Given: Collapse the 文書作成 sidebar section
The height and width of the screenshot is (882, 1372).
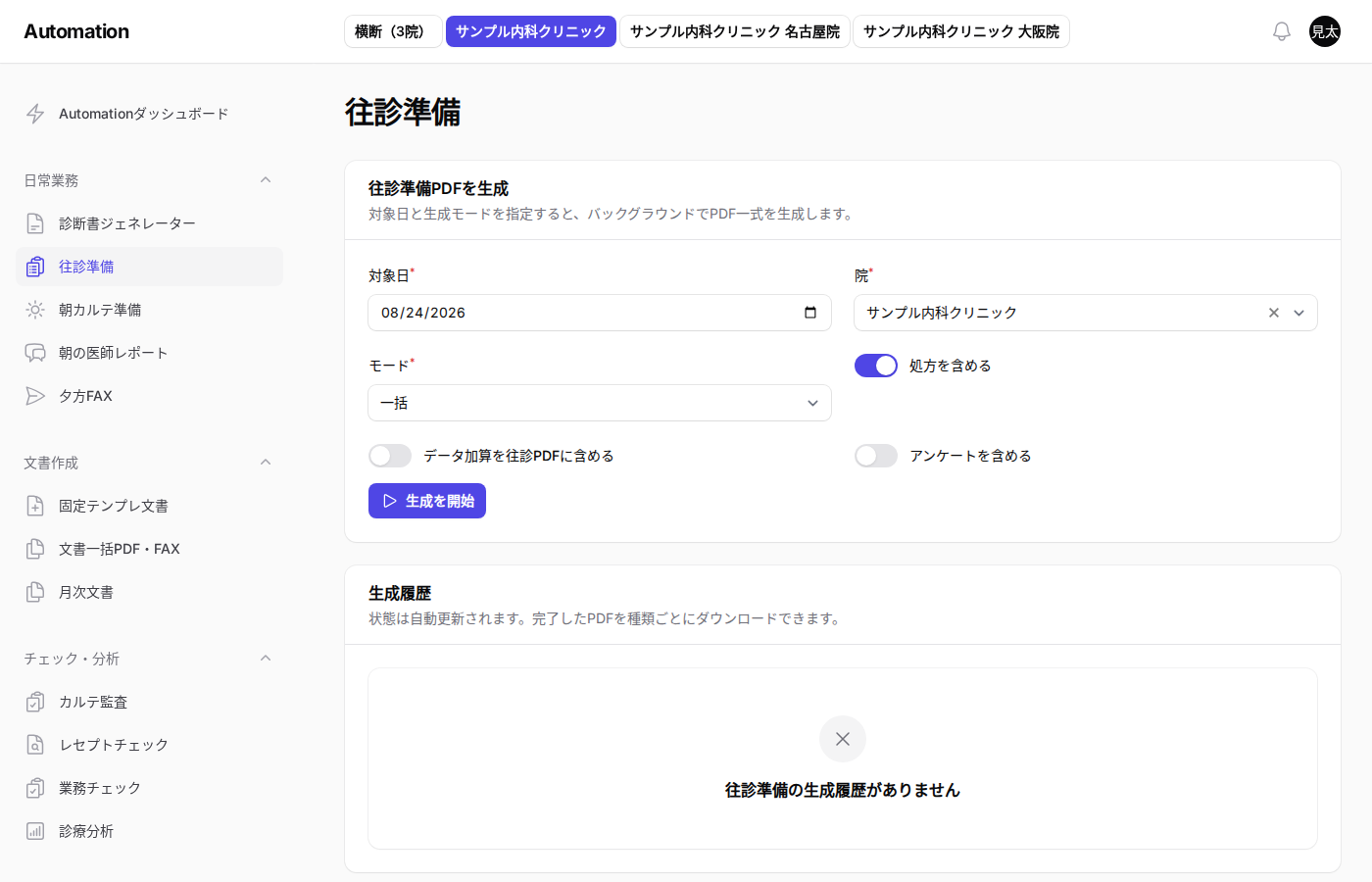Looking at the screenshot, I should point(266,463).
